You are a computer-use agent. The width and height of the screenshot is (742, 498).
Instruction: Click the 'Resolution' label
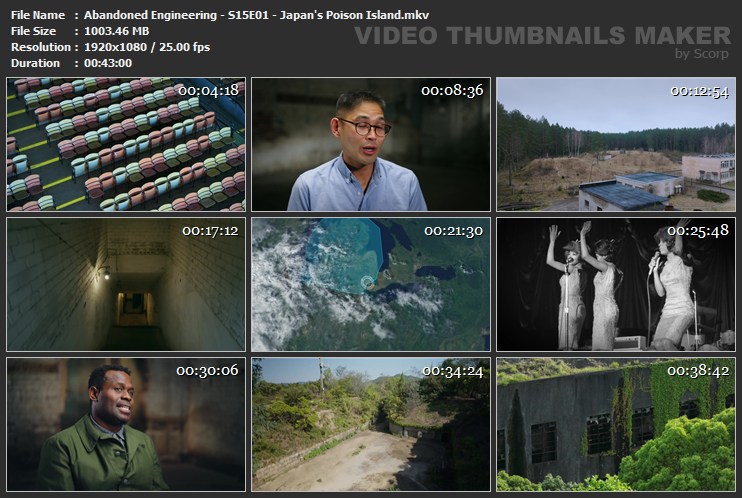(x=41, y=47)
